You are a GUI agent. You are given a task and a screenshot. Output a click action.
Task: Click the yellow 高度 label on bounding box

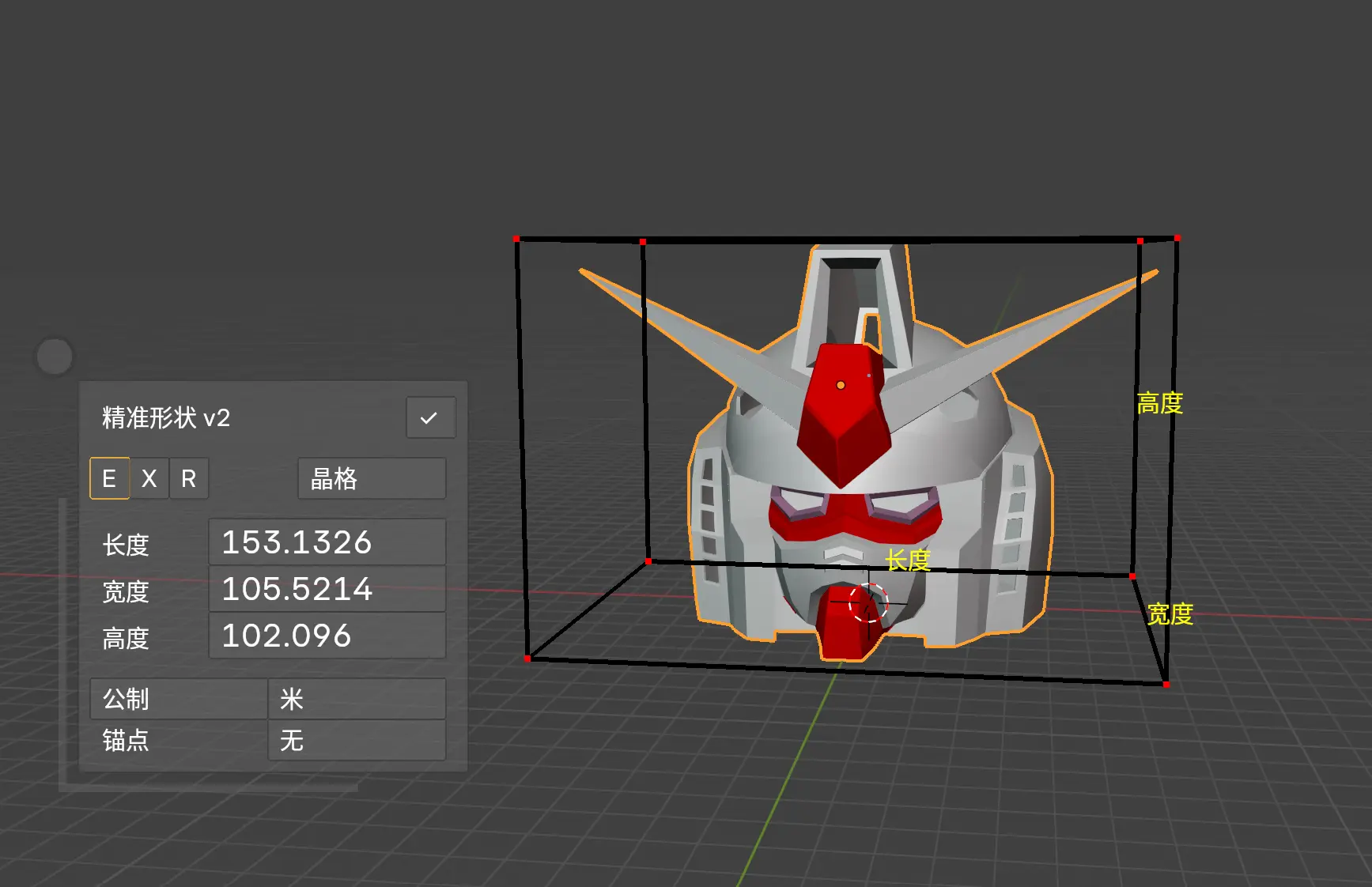pyautogui.click(x=1160, y=403)
